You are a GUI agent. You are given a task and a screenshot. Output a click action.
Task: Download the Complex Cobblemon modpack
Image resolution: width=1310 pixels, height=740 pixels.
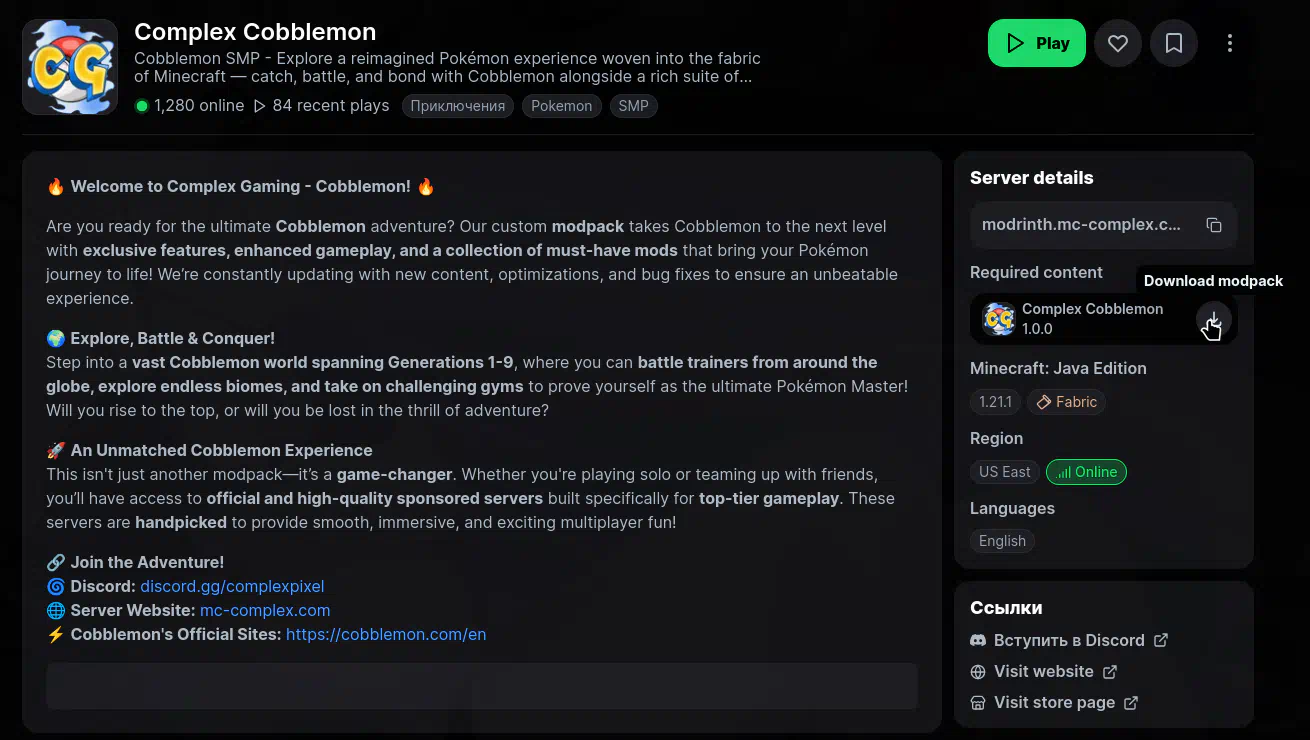[x=1213, y=319]
